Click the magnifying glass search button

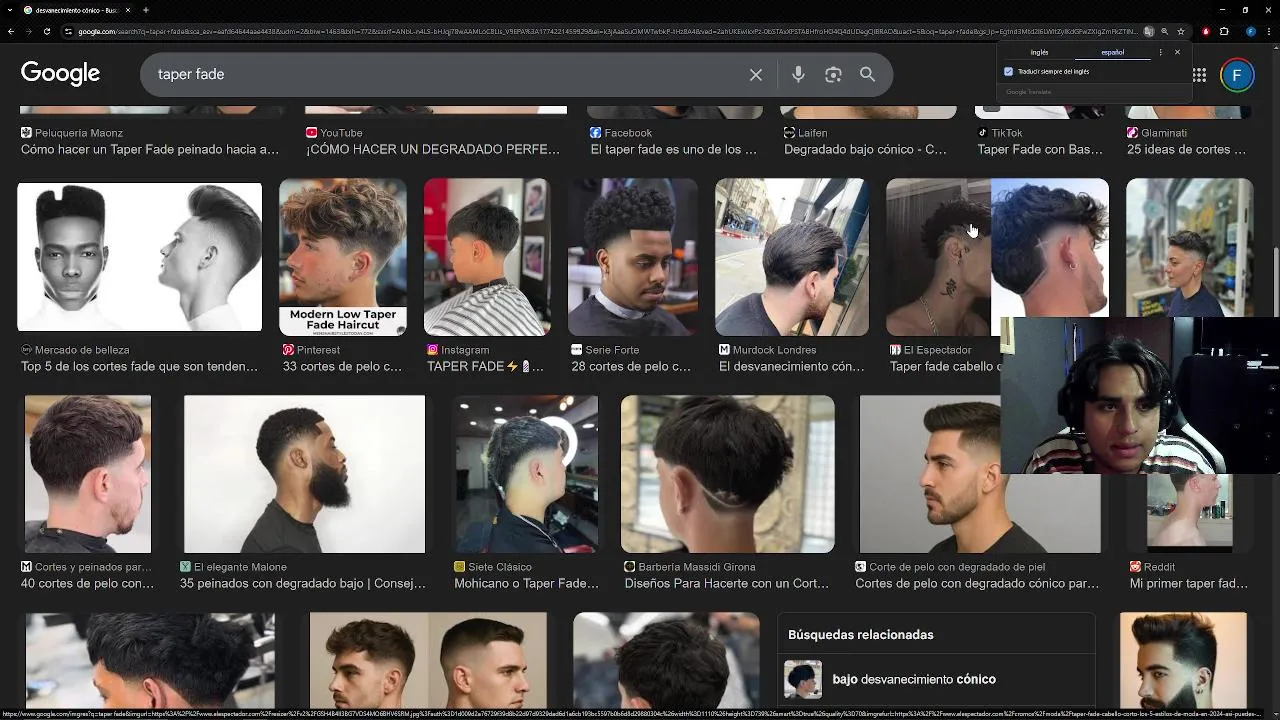867,75
